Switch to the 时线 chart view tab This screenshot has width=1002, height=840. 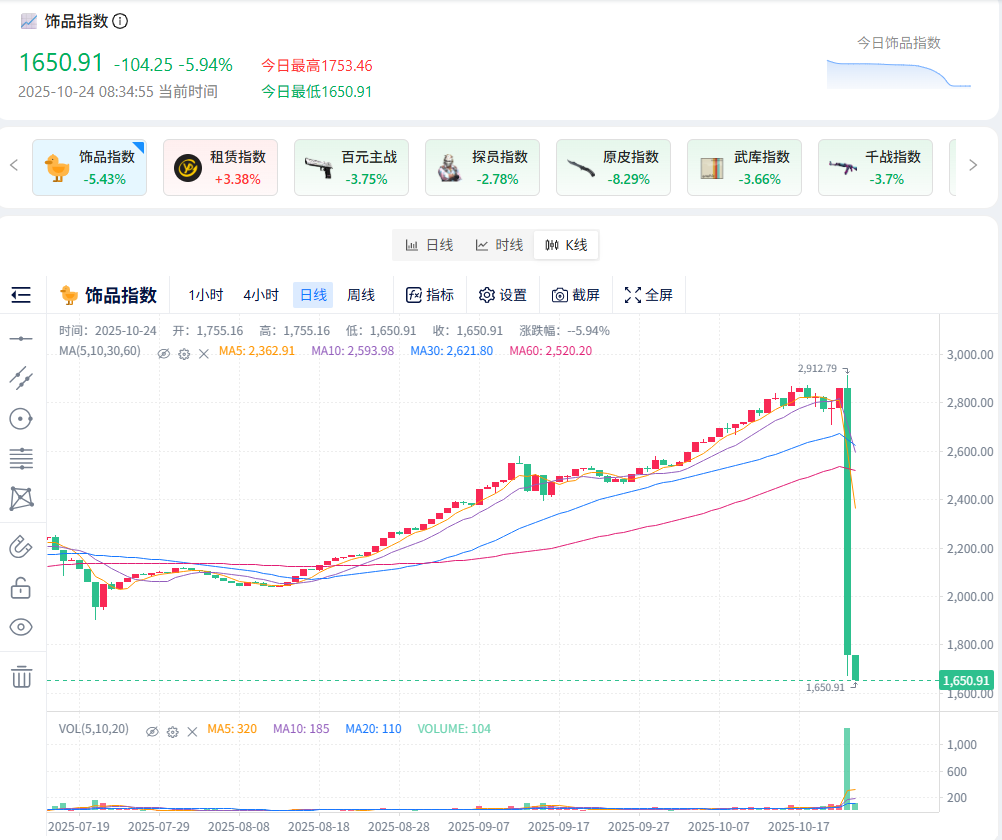coord(498,244)
